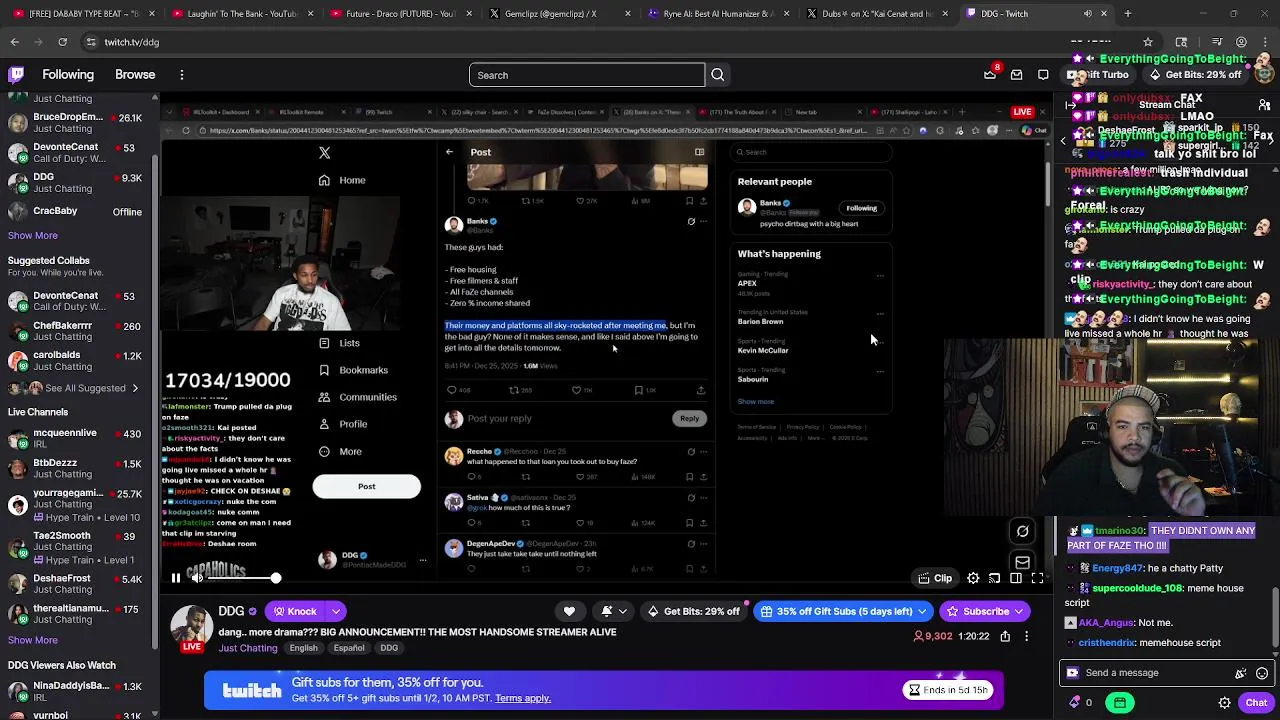Open chat settings gear icon
Viewport: 1280px width, 720px height.
pos(1224,702)
